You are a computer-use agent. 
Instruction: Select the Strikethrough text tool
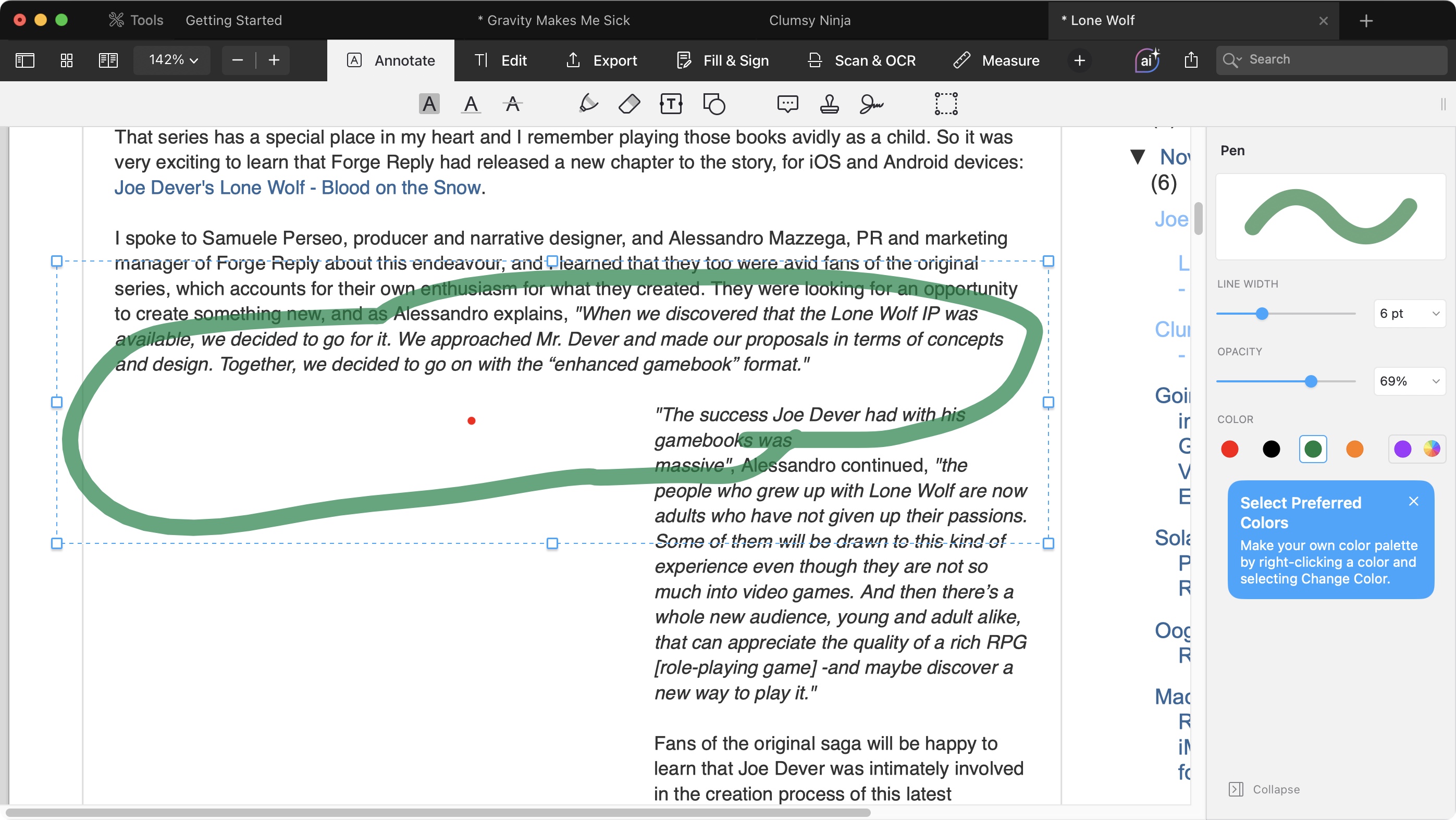pos(512,104)
